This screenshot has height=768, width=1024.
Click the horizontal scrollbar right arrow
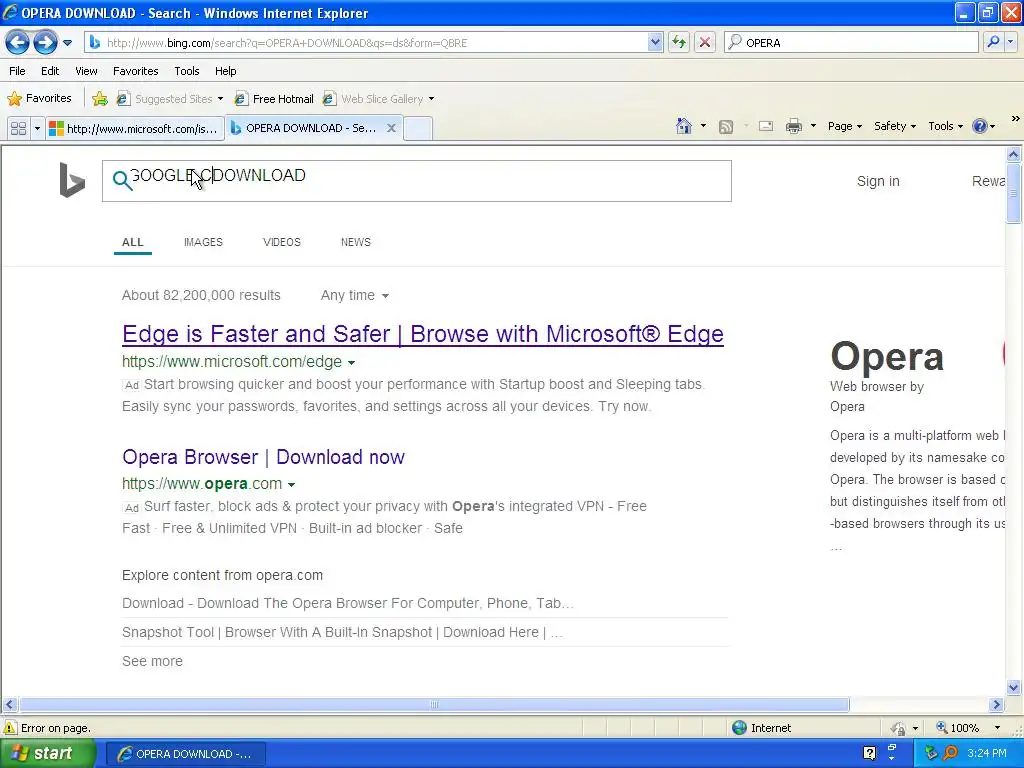click(x=997, y=705)
